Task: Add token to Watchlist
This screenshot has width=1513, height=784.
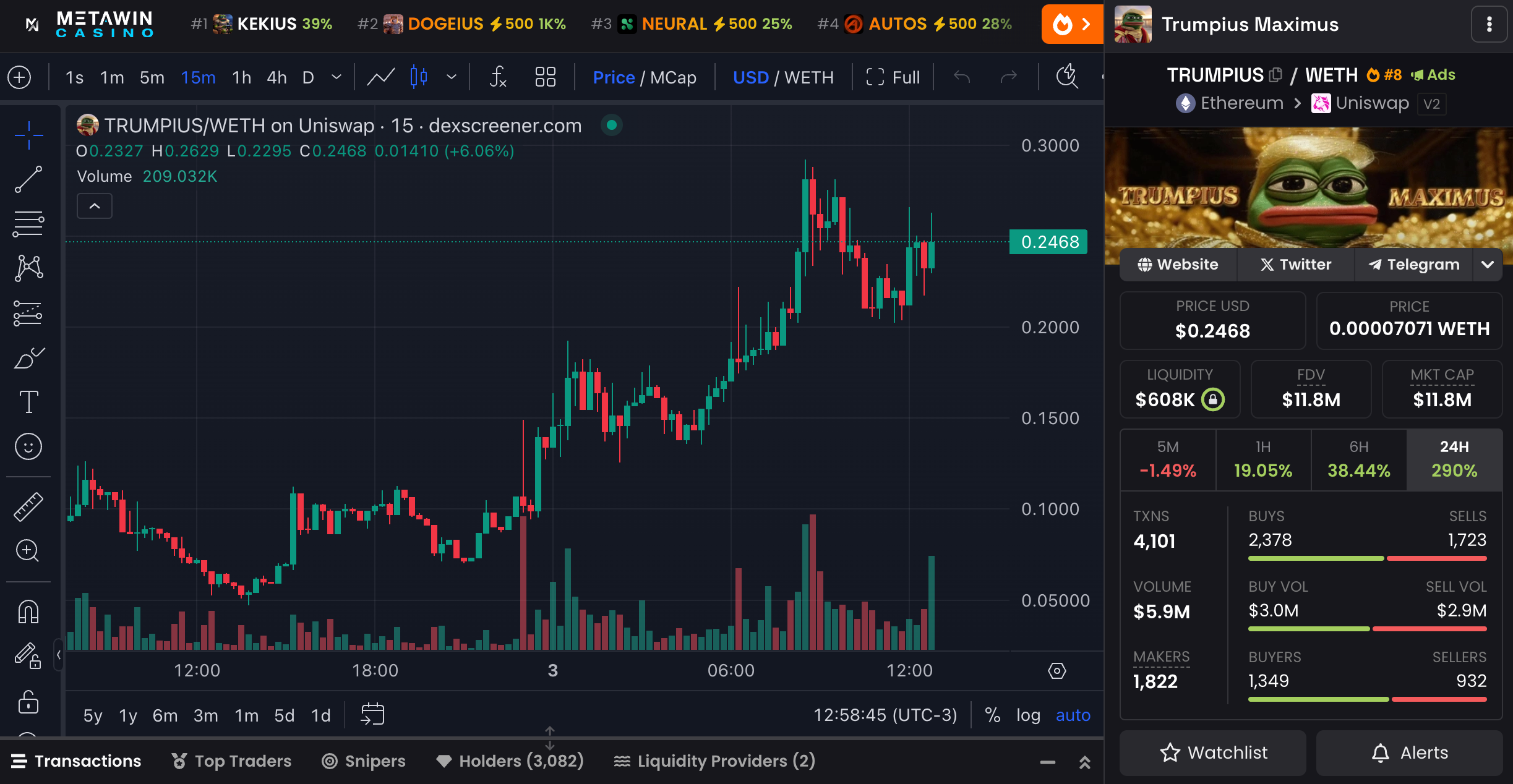Action: [x=1213, y=752]
